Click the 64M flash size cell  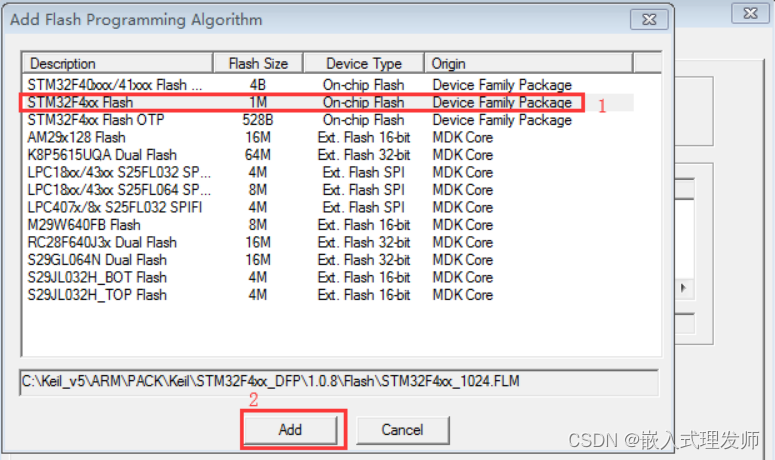tap(258, 155)
